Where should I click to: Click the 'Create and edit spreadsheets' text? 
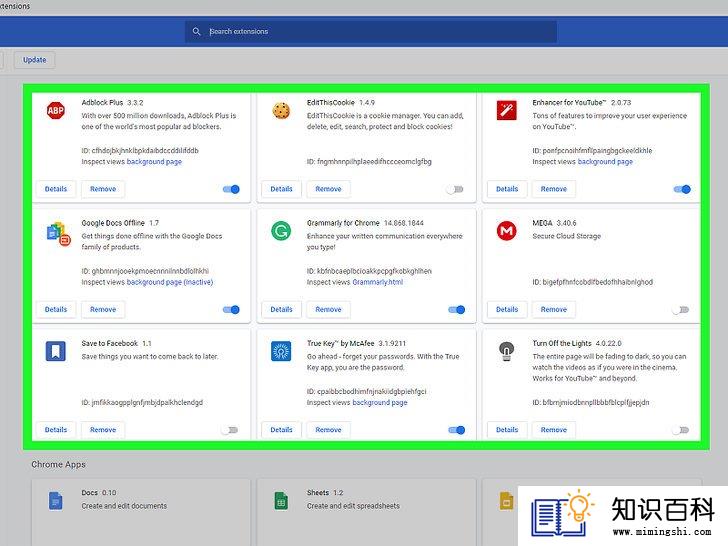(x=353, y=506)
